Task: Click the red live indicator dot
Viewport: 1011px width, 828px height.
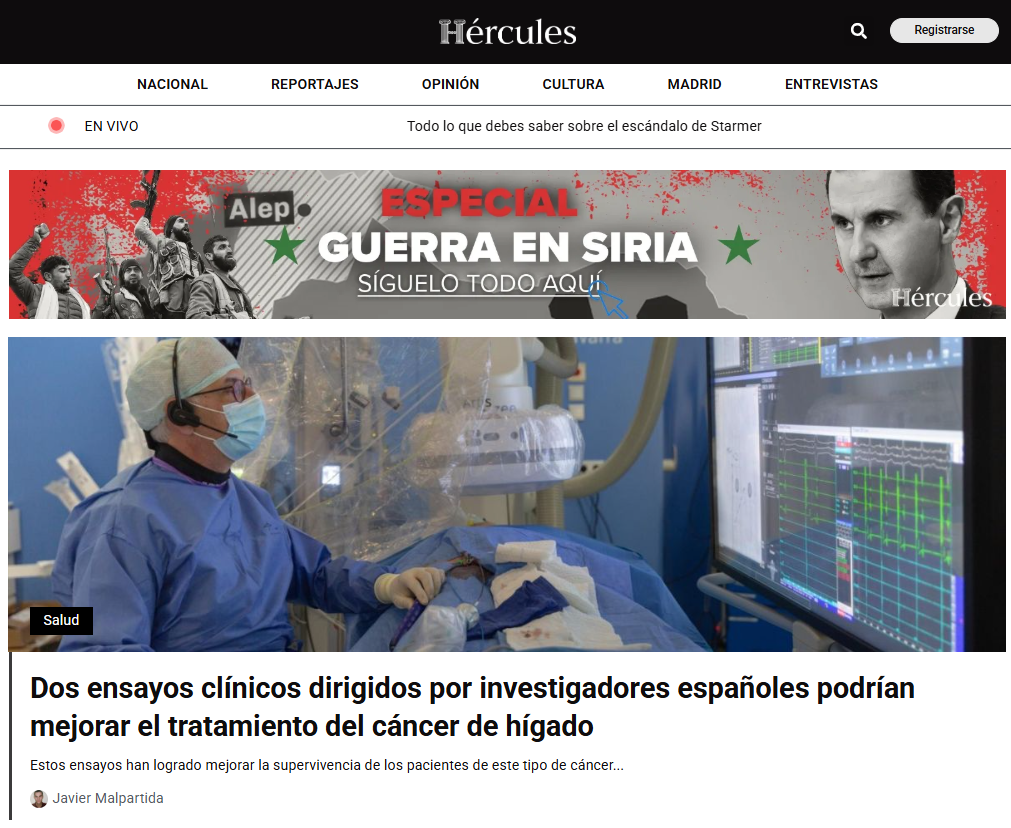Action: tap(56, 126)
